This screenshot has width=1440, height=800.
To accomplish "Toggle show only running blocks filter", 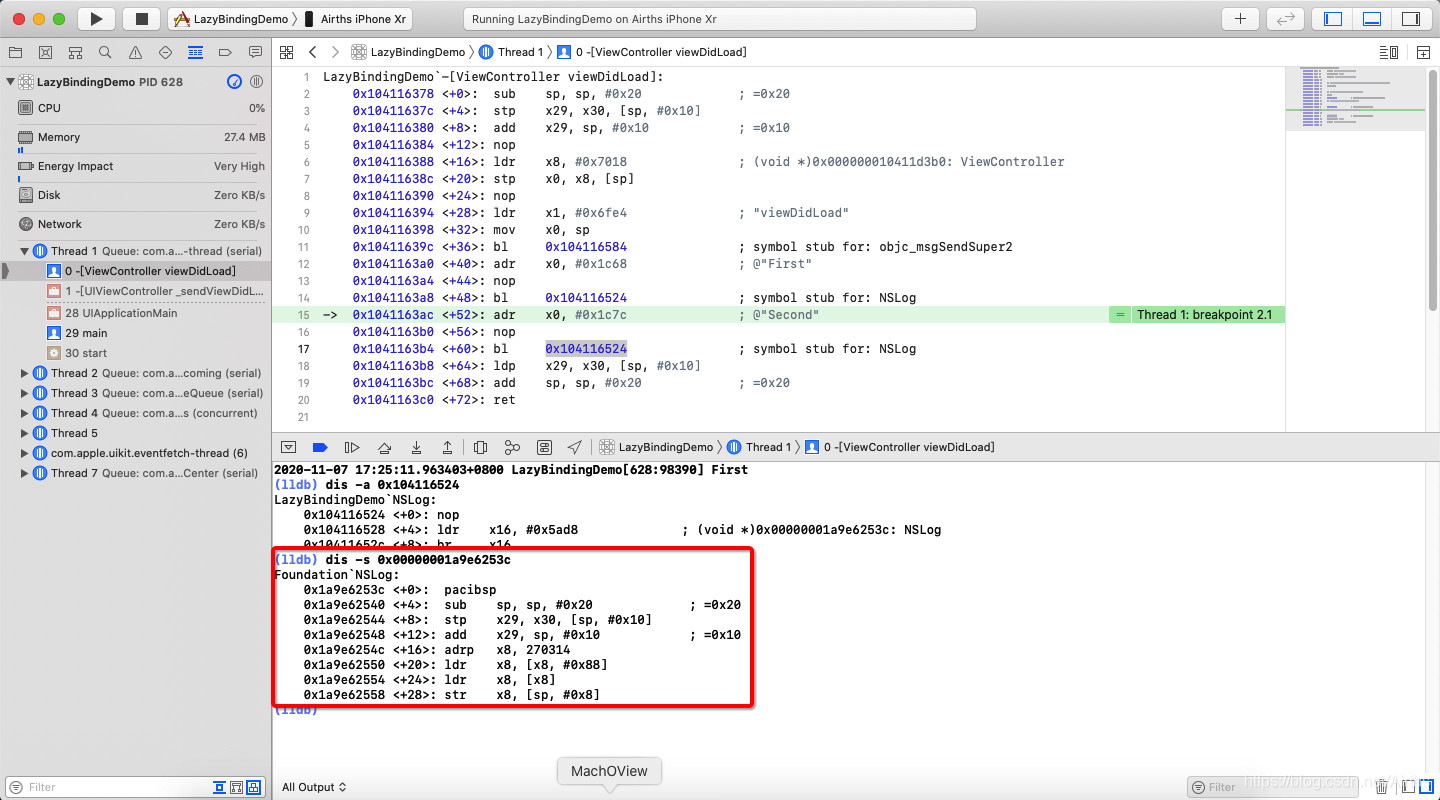I will (254, 787).
